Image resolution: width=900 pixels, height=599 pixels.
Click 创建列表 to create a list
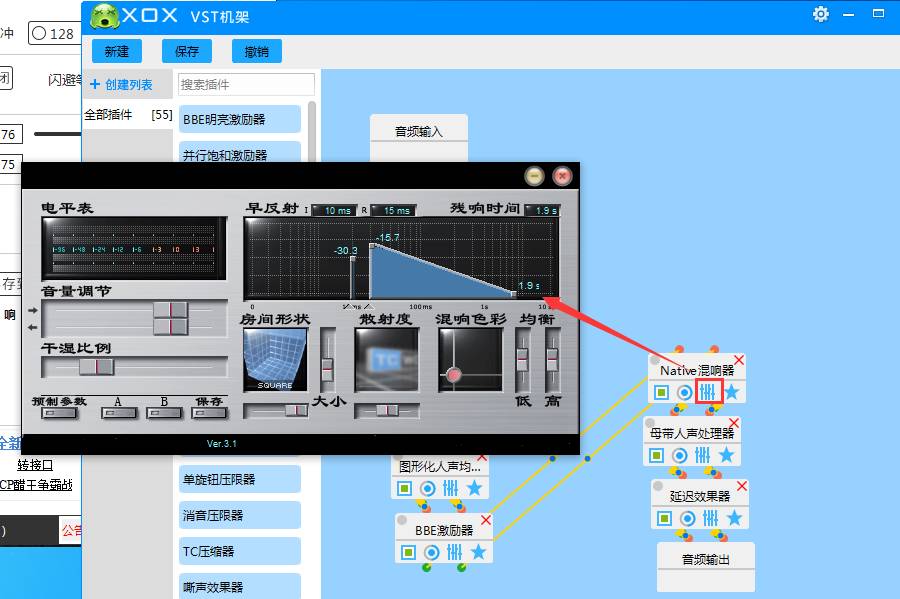coord(121,84)
